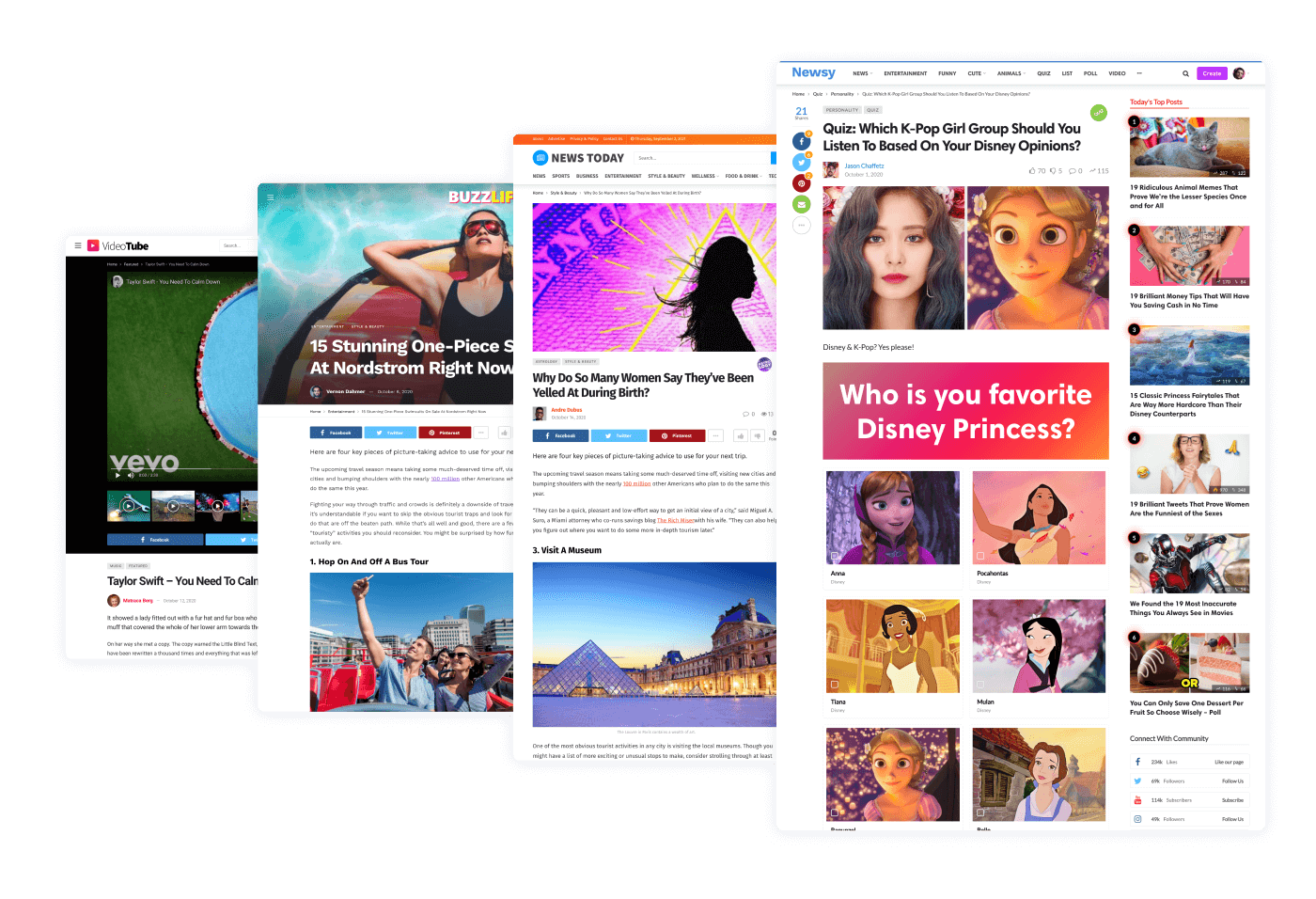The image size is (1316, 899).
Task: Click the News Today globe logo
Action: pyautogui.click(x=540, y=158)
